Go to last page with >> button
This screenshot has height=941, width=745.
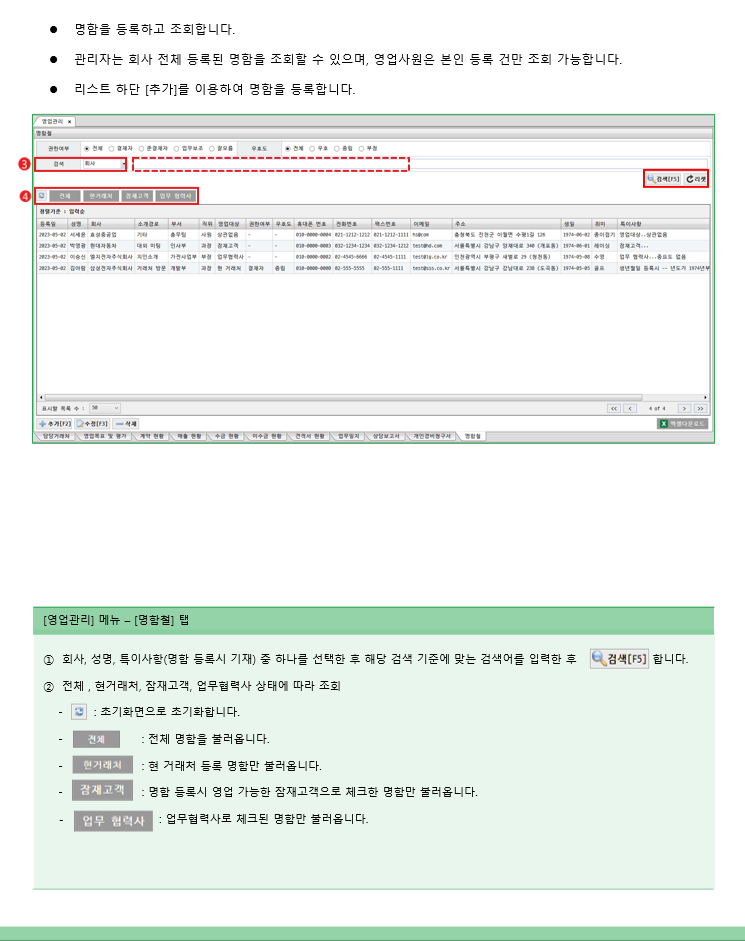pos(700,408)
